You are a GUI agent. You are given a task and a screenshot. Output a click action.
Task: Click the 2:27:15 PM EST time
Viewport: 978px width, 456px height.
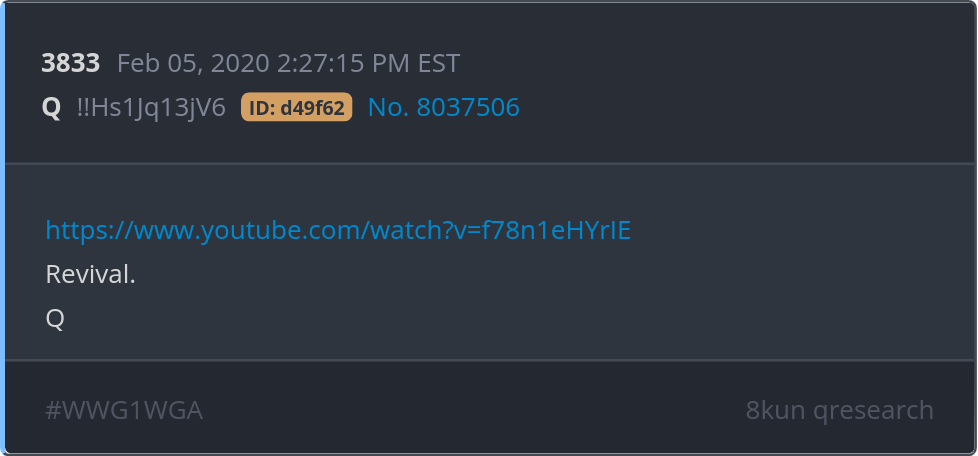coord(369,64)
